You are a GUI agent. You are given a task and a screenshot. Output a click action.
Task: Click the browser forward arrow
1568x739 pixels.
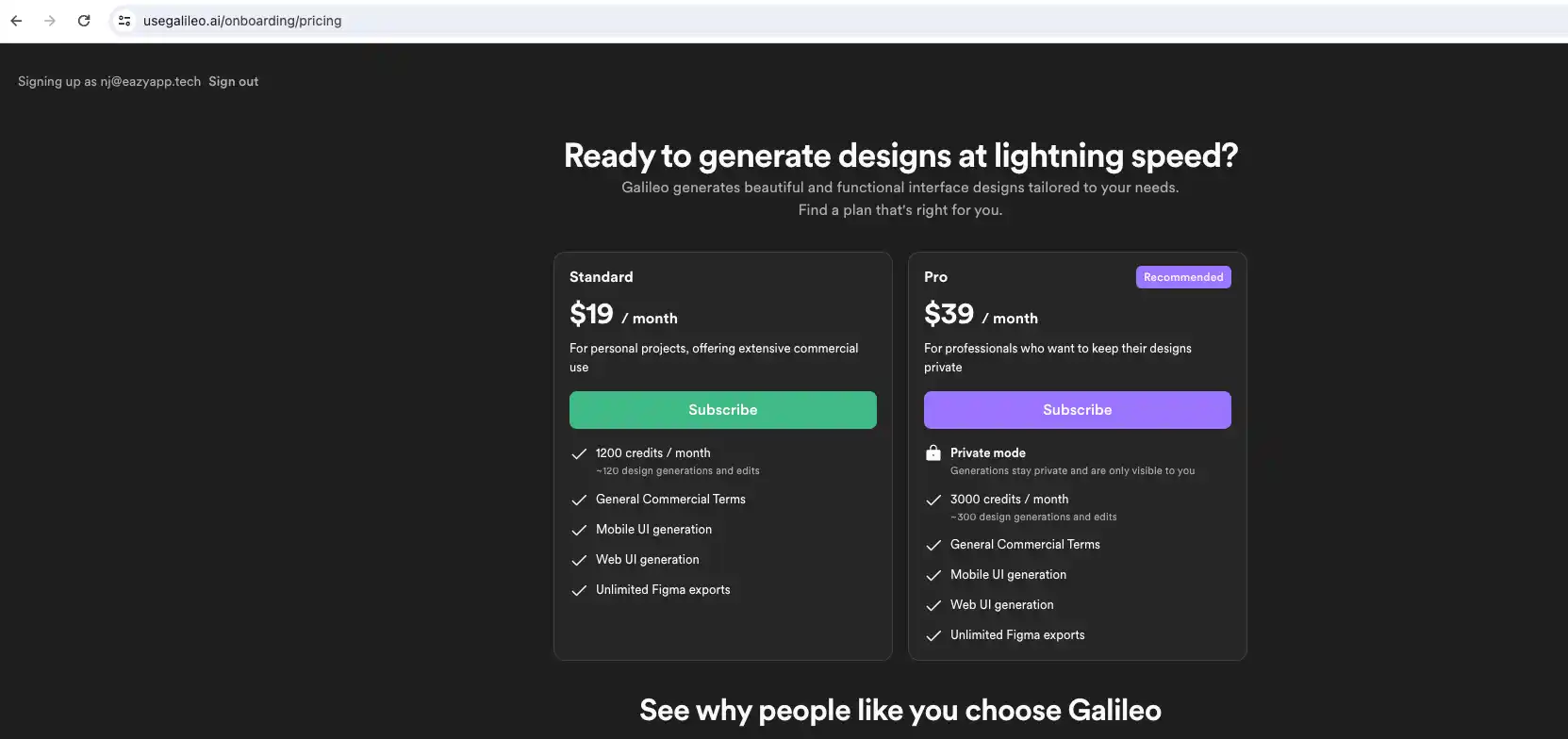coord(50,21)
